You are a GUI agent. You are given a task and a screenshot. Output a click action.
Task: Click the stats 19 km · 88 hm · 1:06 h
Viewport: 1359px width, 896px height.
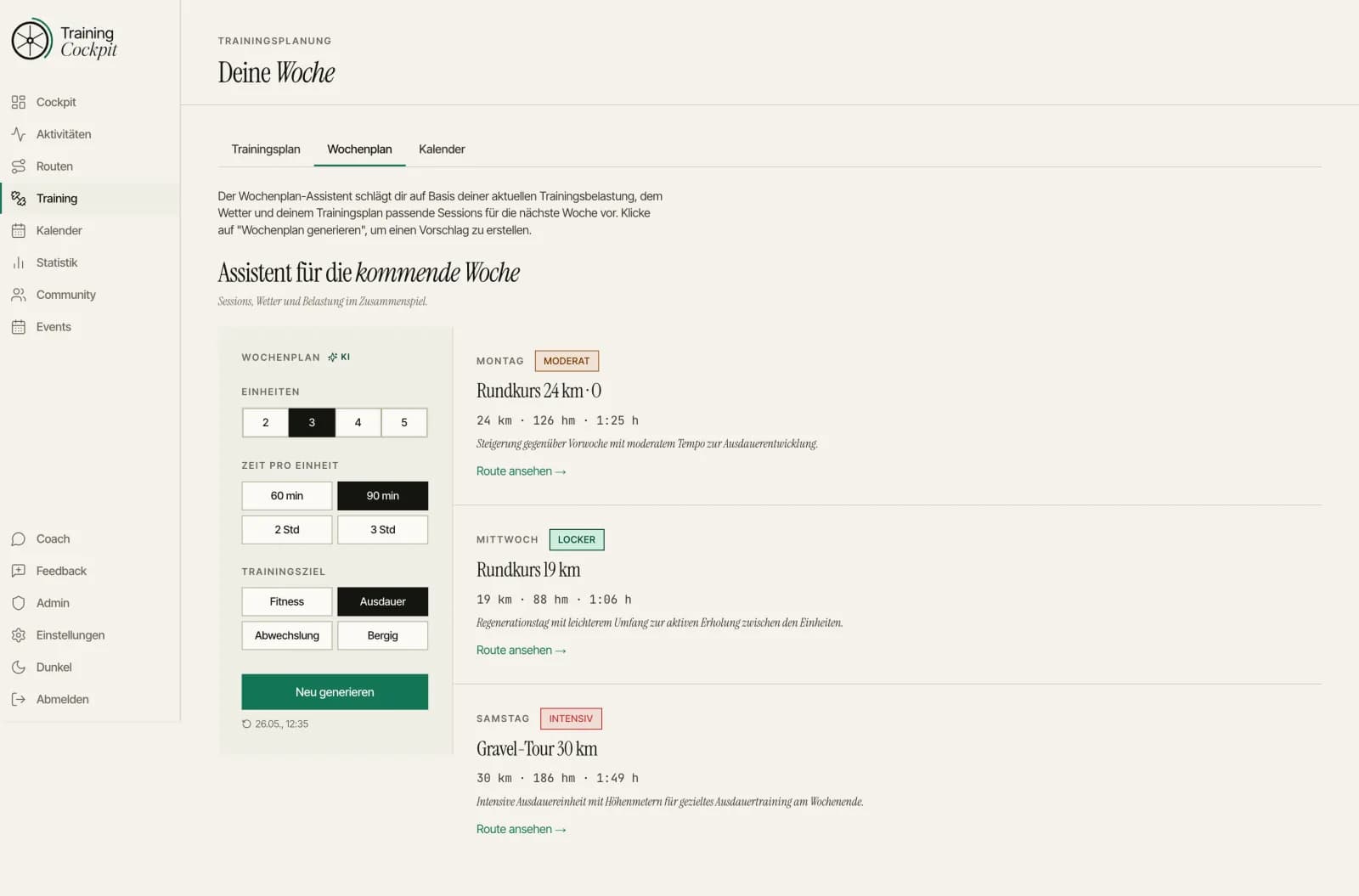(x=554, y=600)
